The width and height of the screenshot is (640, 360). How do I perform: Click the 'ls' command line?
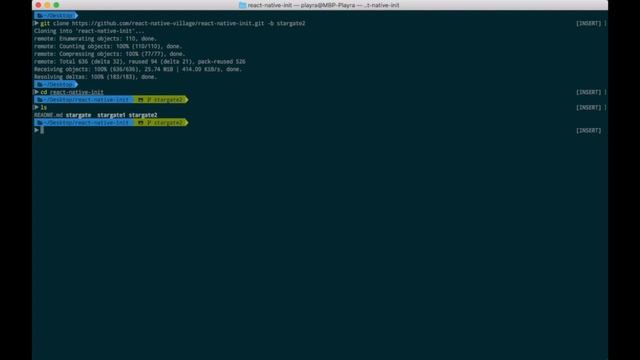pyautogui.click(x=44, y=107)
